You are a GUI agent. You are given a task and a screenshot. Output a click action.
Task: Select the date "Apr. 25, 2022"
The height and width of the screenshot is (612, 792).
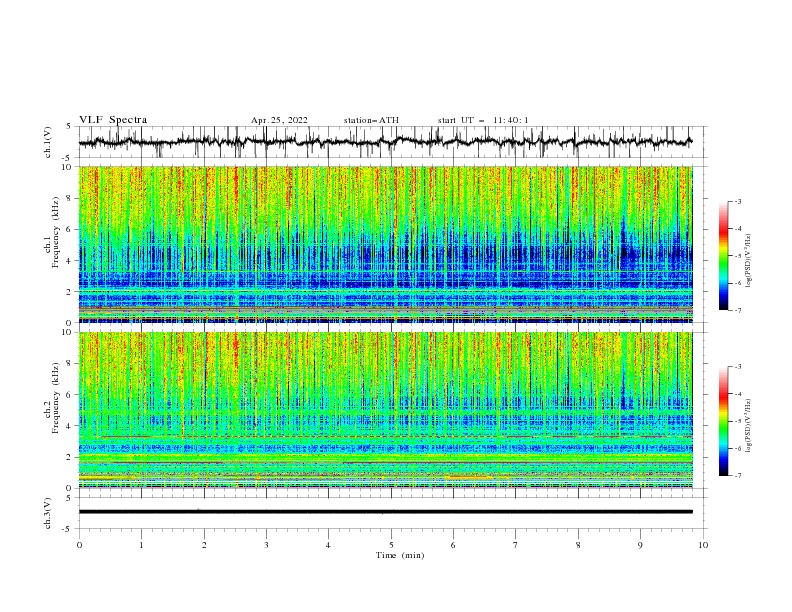279,120
